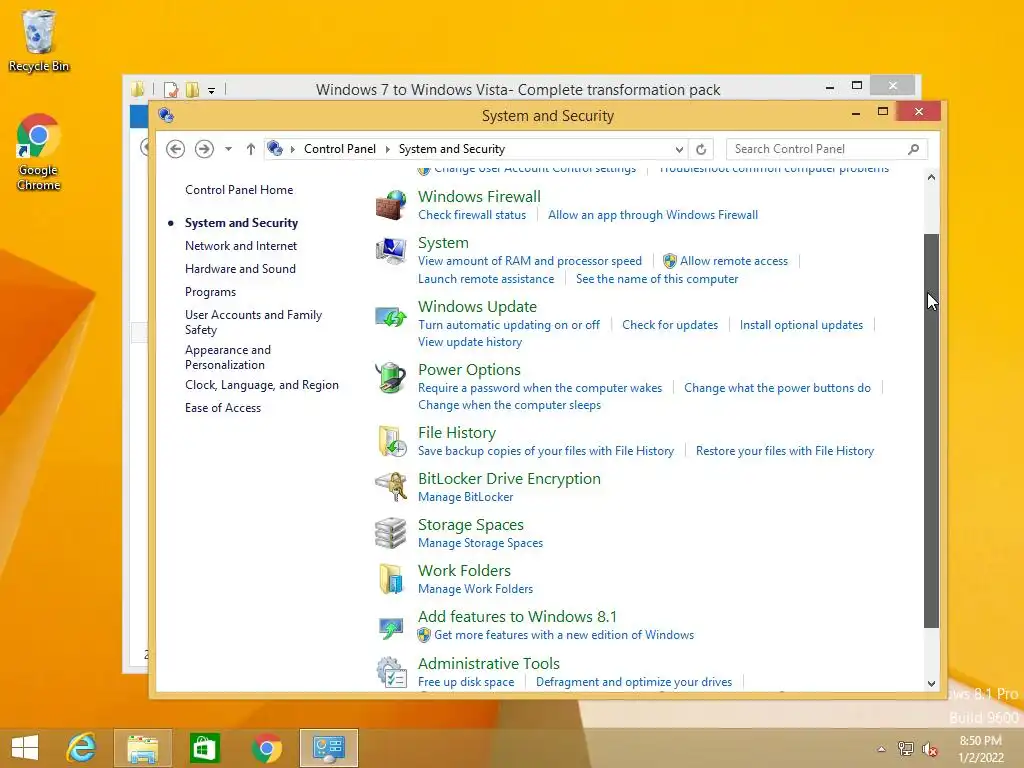This screenshot has width=1024, height=768.
Task: Open the network tray icon
Action: click(905, 749)
